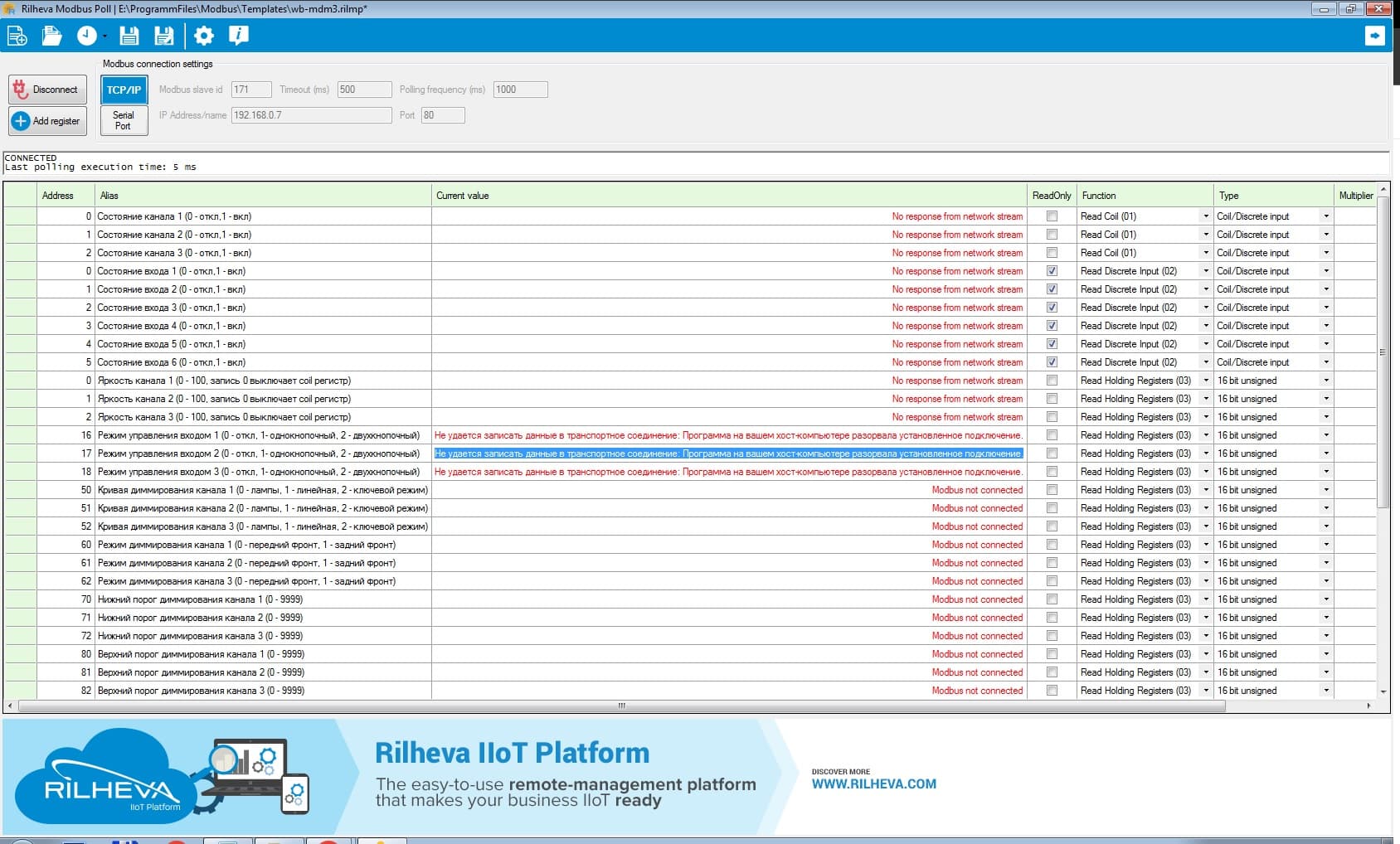Click the Address column header

click(66, 196)
